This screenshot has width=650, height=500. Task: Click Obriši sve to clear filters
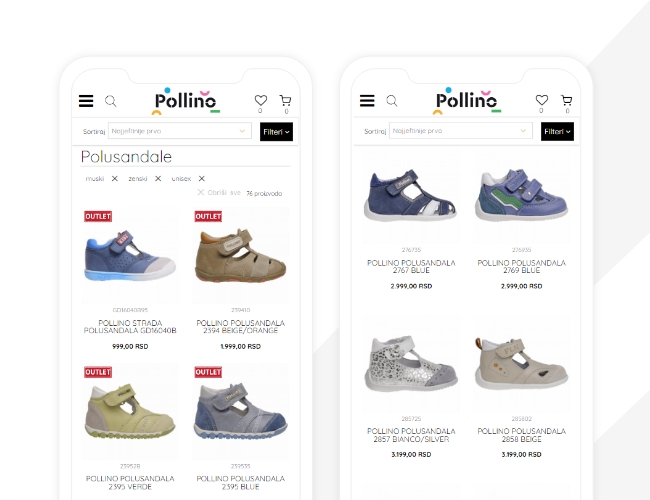(x=219, y=193)
